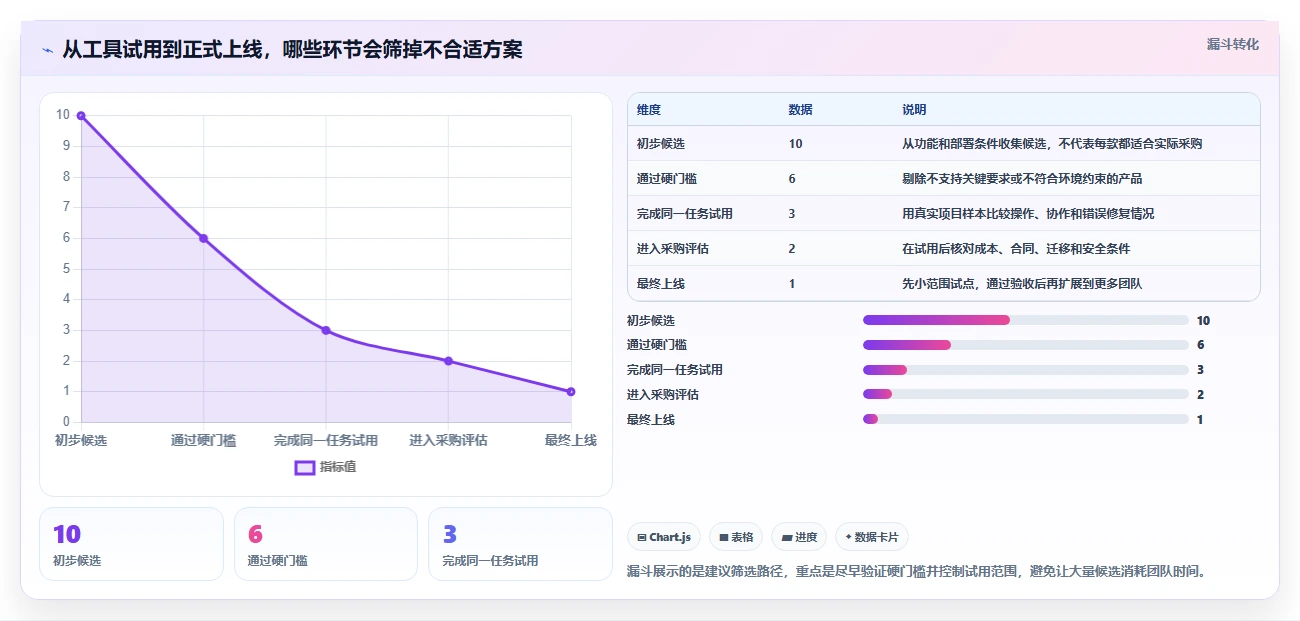
Task: Select the chart point for 通过硬门槛 at 6
Action: (x=203, y=238)
